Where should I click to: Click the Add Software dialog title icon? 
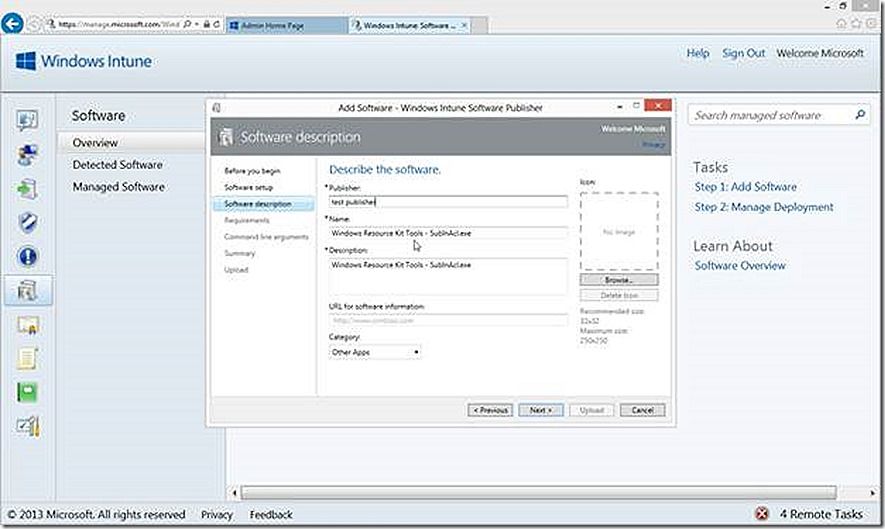tap(217, 108)
